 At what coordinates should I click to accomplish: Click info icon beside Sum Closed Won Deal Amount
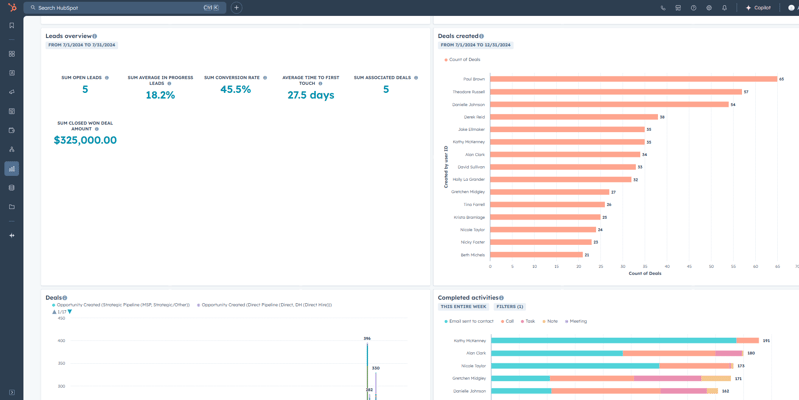pos(96,129)
